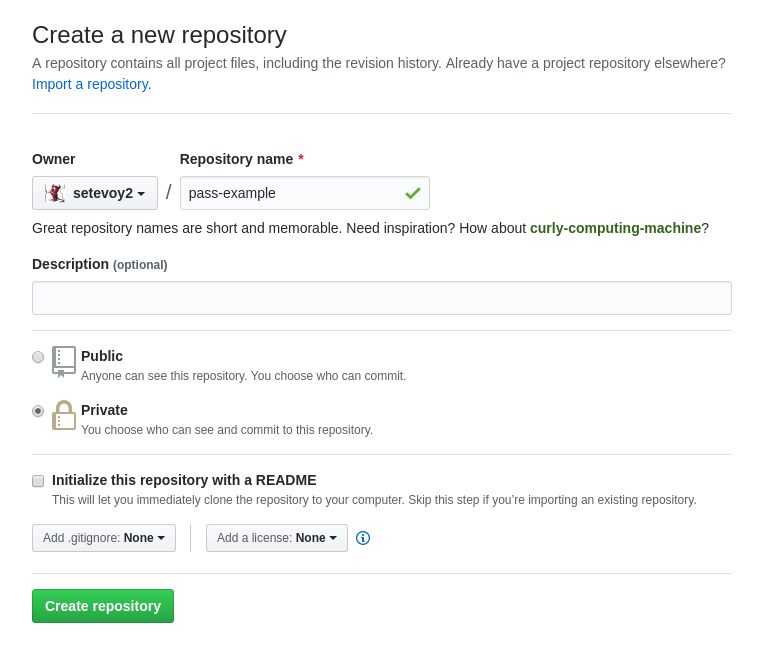Viewport: 761px width, 653px height.
Task: Focus the Repository name input field
Action: click(x=305, y=193)
